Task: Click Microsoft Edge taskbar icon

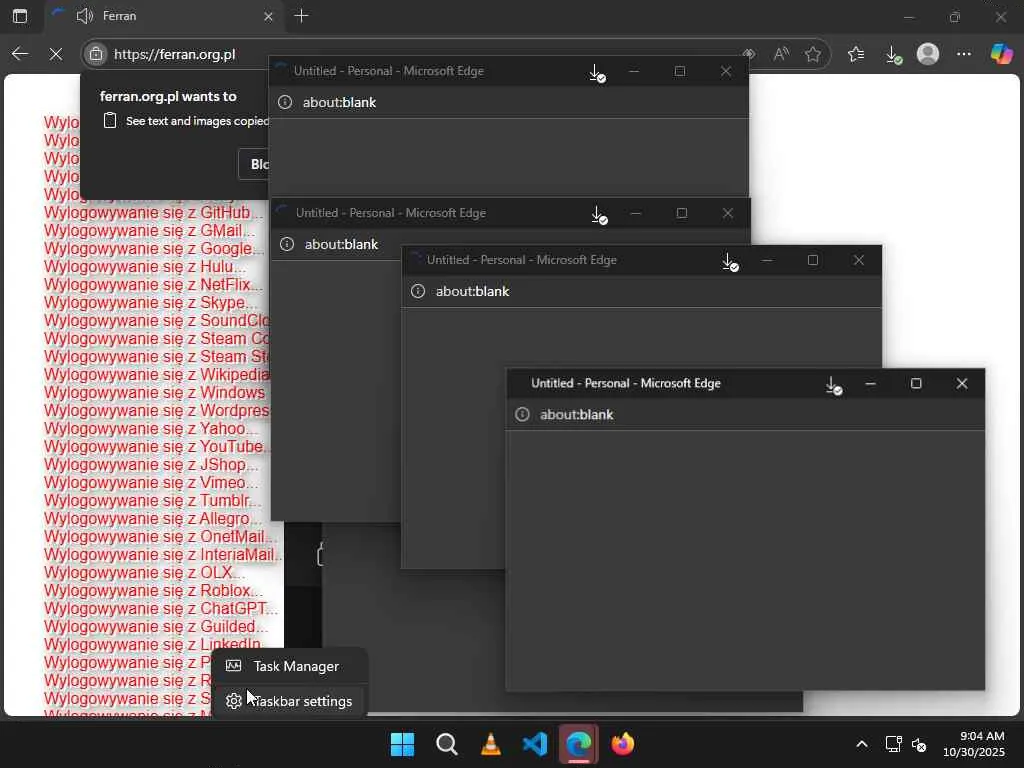Action: tap(579, 744)
